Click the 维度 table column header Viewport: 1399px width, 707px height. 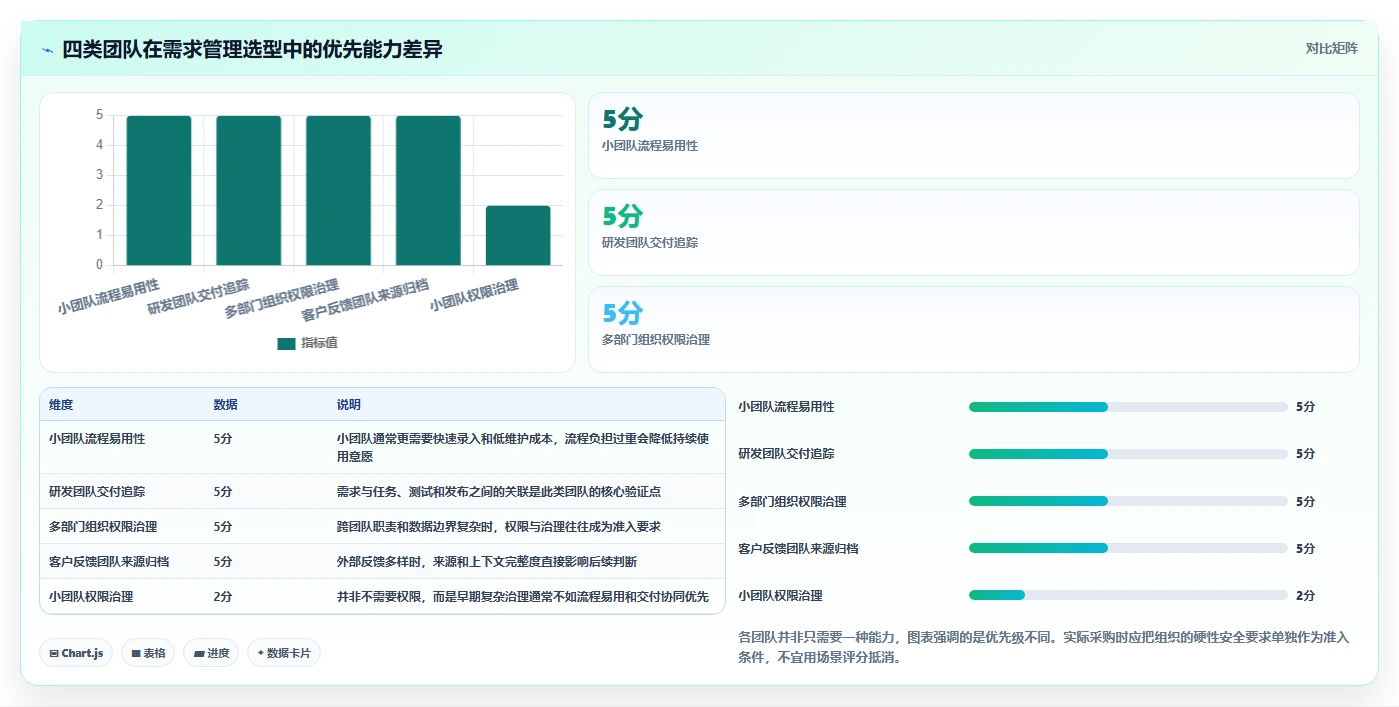coord(61,405)
